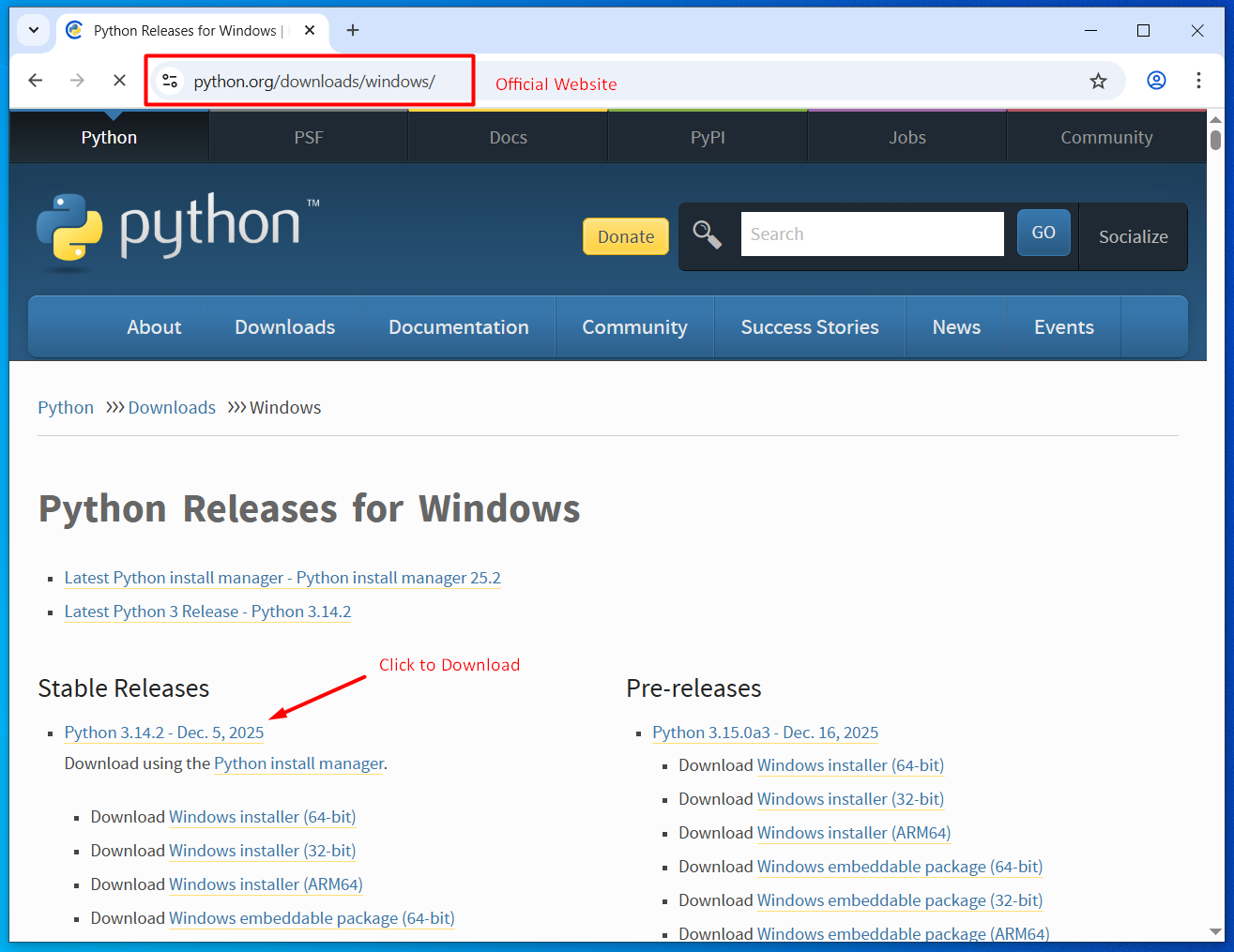Open site information icon in address bar
The width and height of the screenshot is (1234, 952).
(170, 82)
